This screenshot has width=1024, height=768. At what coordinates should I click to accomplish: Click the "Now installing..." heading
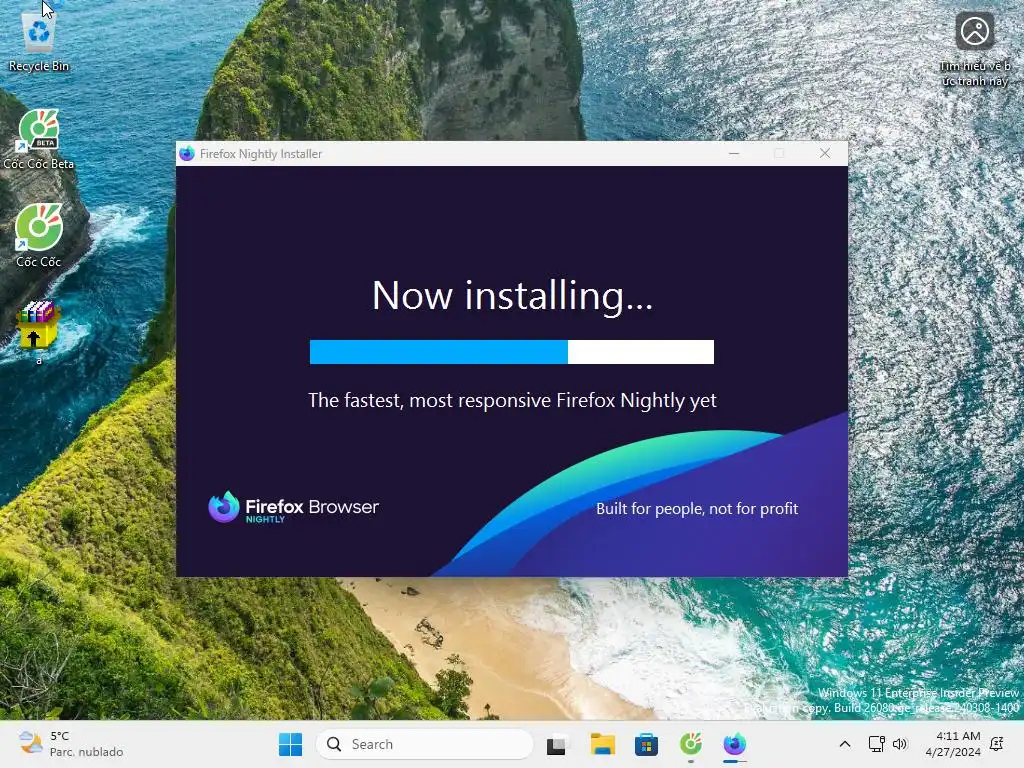(512, 296)
